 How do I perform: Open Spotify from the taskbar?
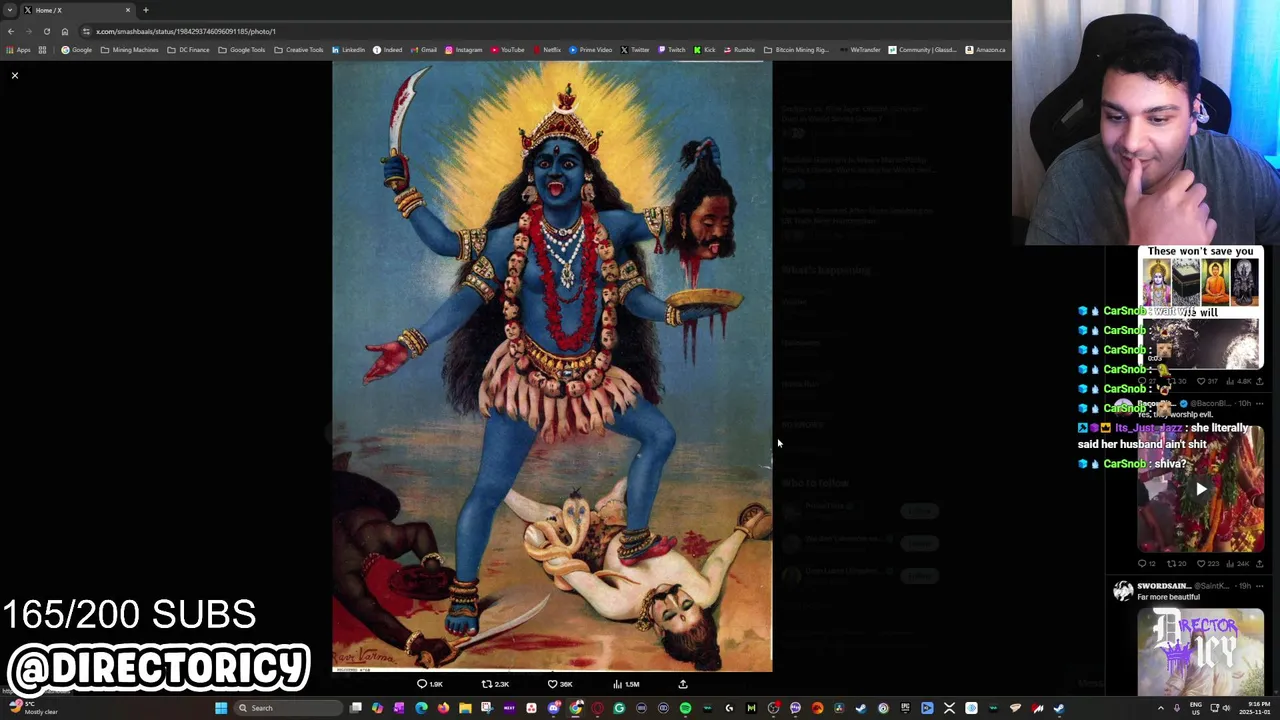[x=685, y=708]
